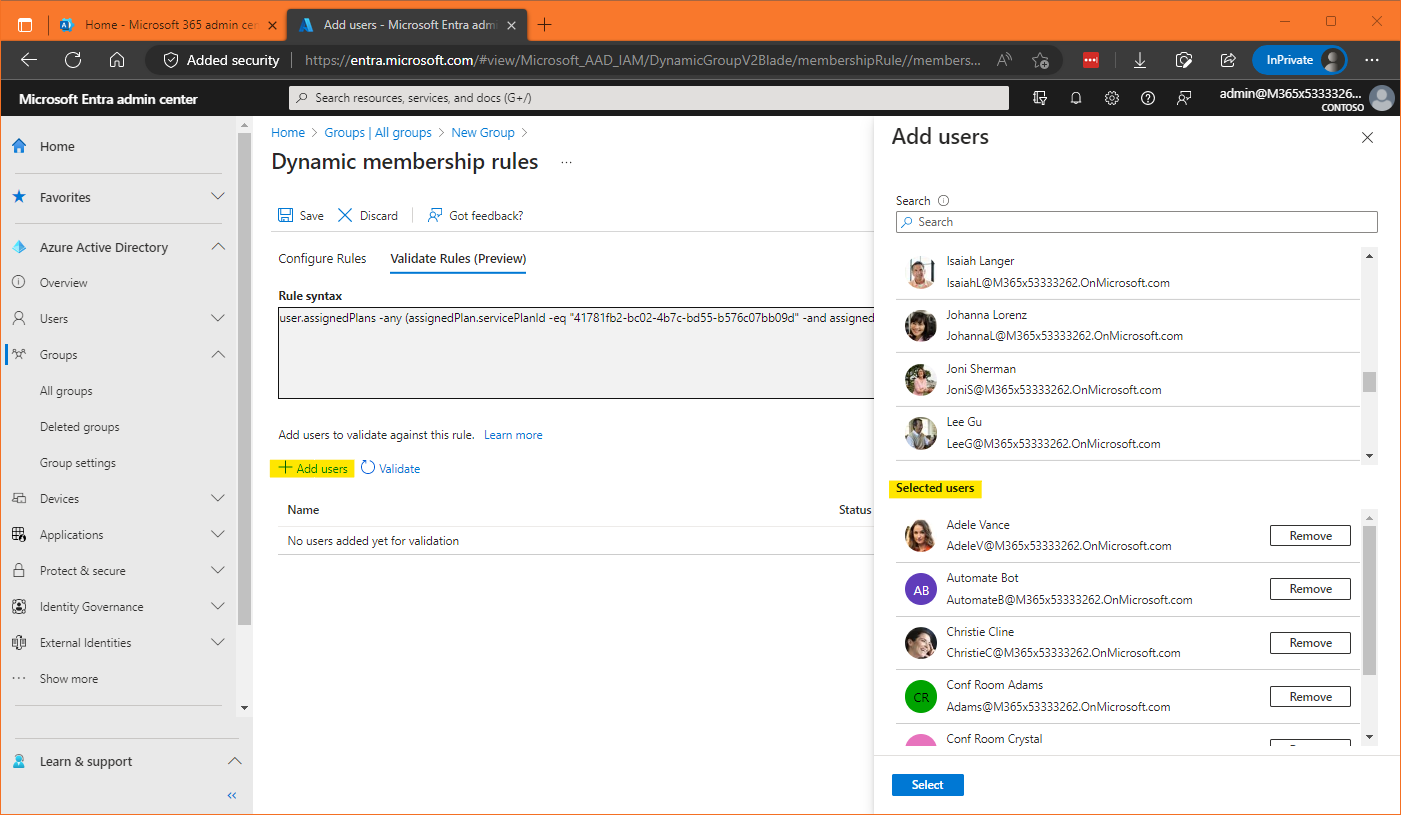Click the Add users button
The width and height of the screenshot is (1401, 815).
313,468
